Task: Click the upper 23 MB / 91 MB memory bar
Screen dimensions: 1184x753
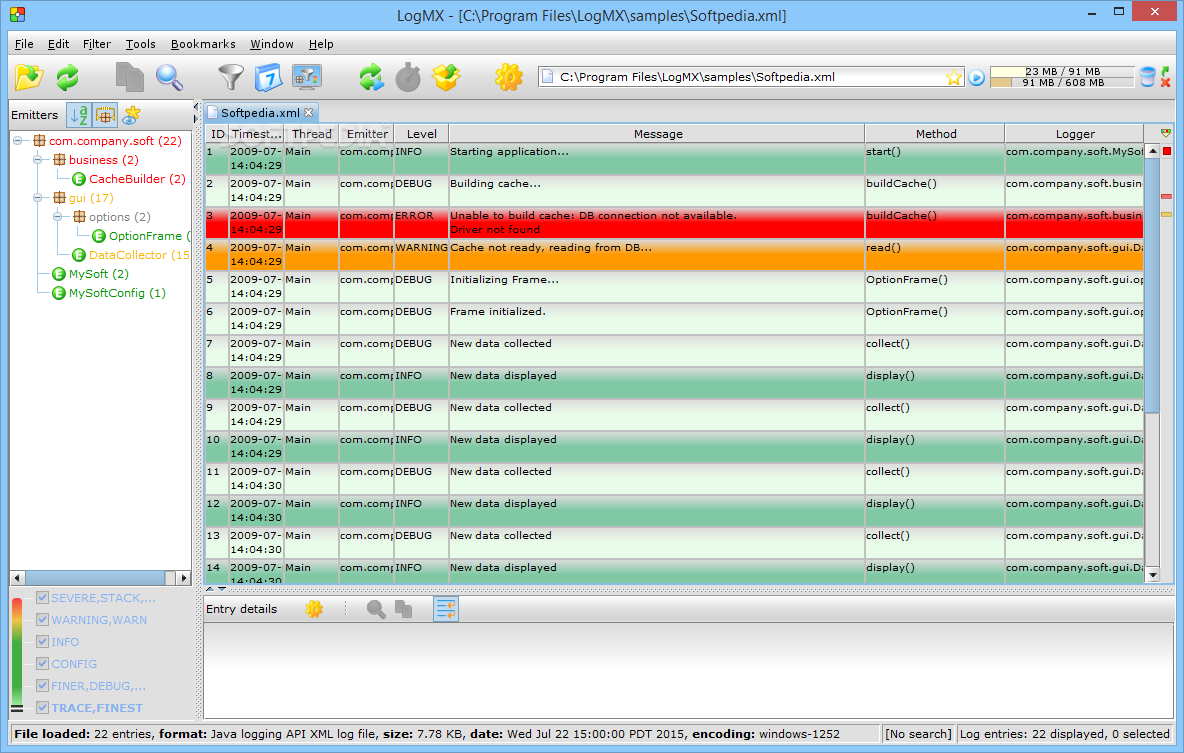Action: point(1062,72)
